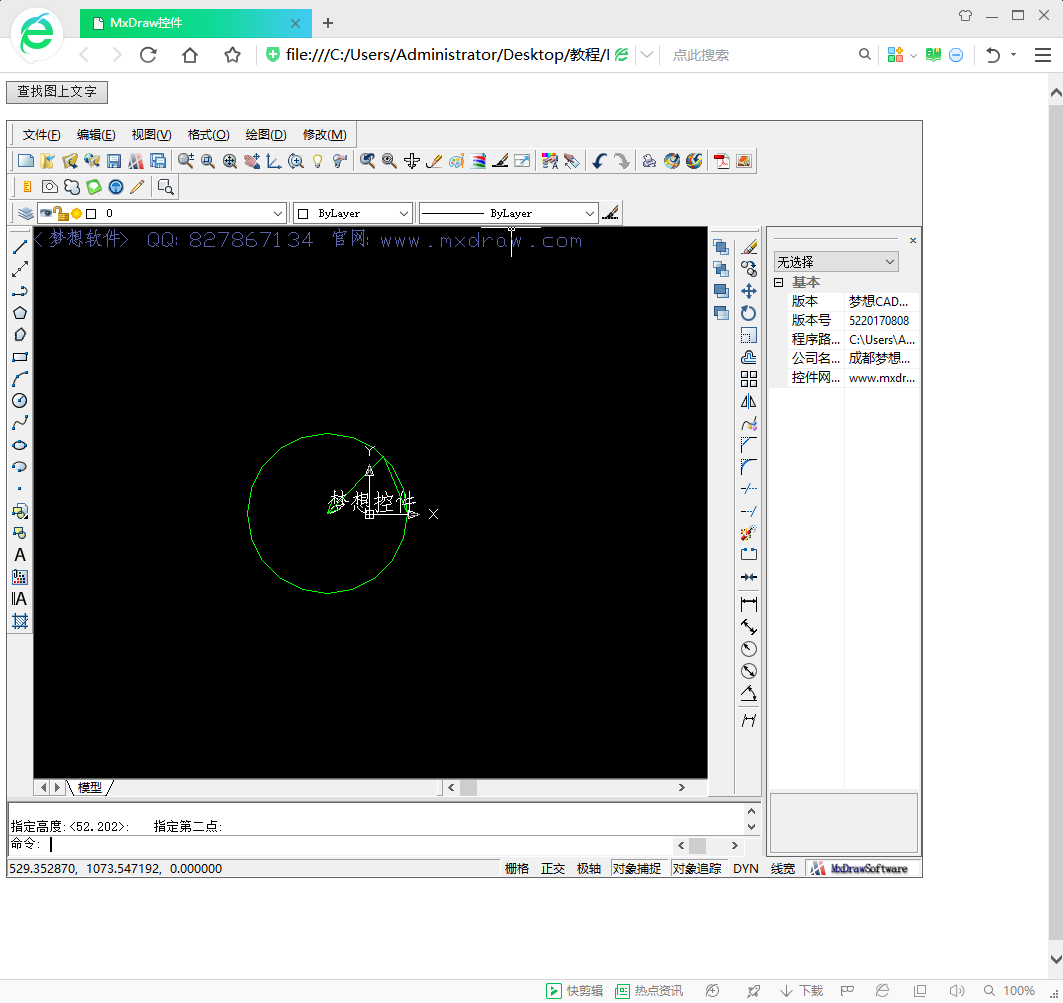1063x1003 pixels.
Task: Collapse the 基本 property group
Action: click(779, 282)
